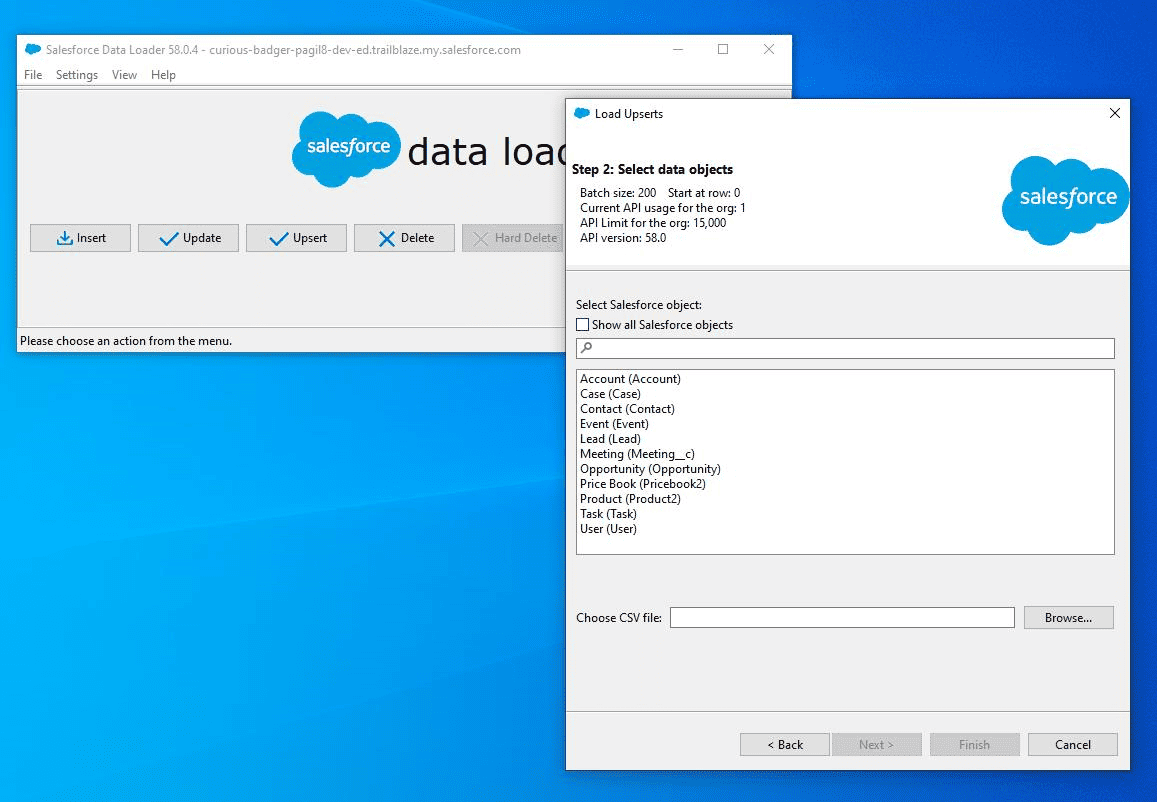Click the Data Loader cloud logo on the title bar
The height and width of the screenshot is (802, 1157).
(31, 49)
